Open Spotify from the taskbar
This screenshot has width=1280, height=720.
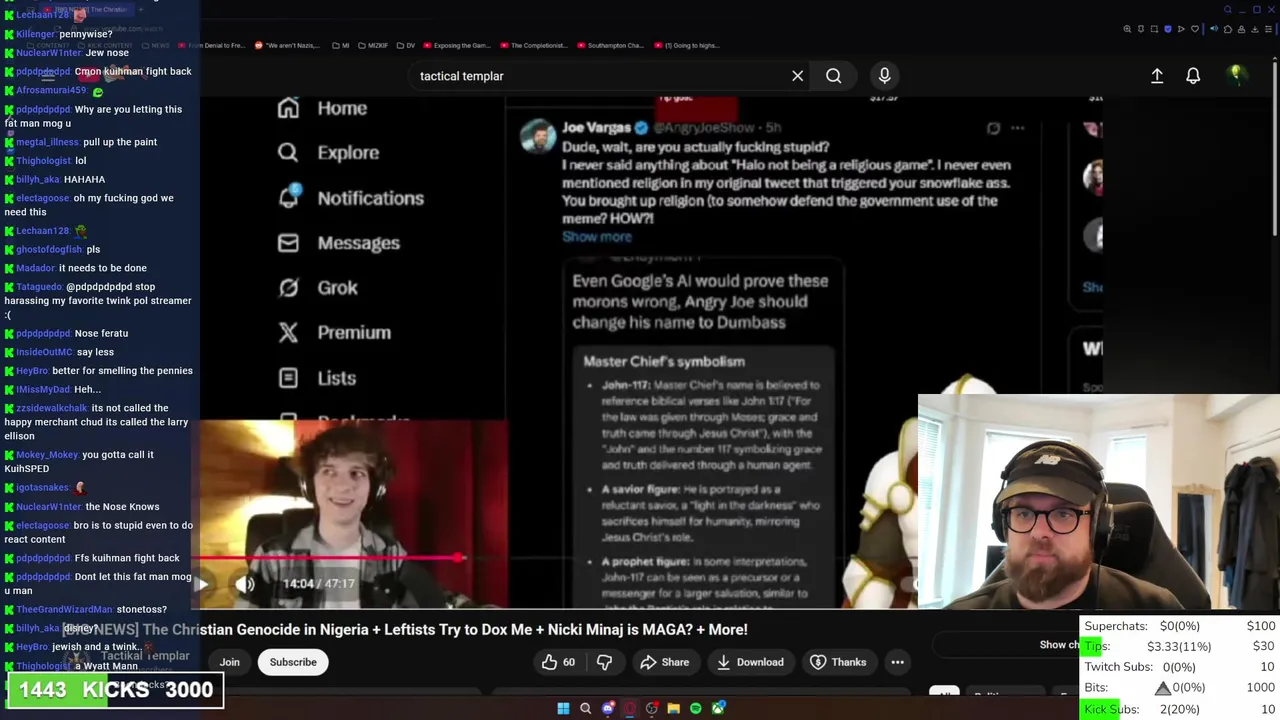(x=696, y=709)
